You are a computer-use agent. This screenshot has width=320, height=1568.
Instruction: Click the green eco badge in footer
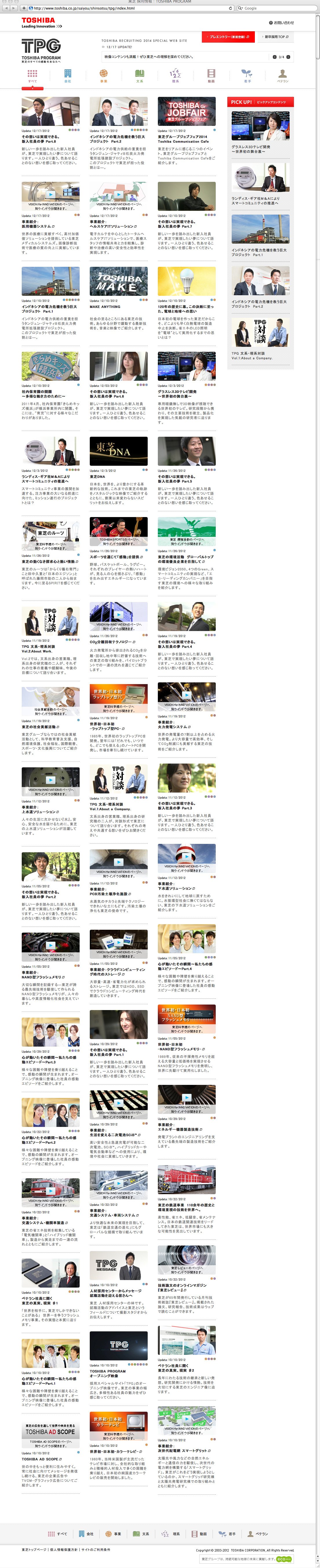coord(284,1559)
